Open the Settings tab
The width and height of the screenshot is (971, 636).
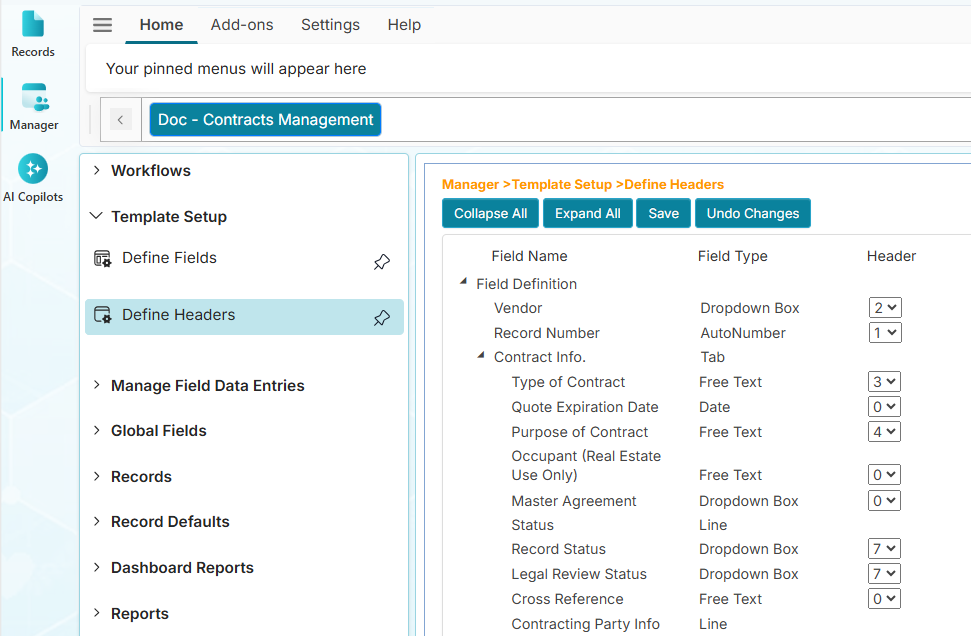(330, 25)
